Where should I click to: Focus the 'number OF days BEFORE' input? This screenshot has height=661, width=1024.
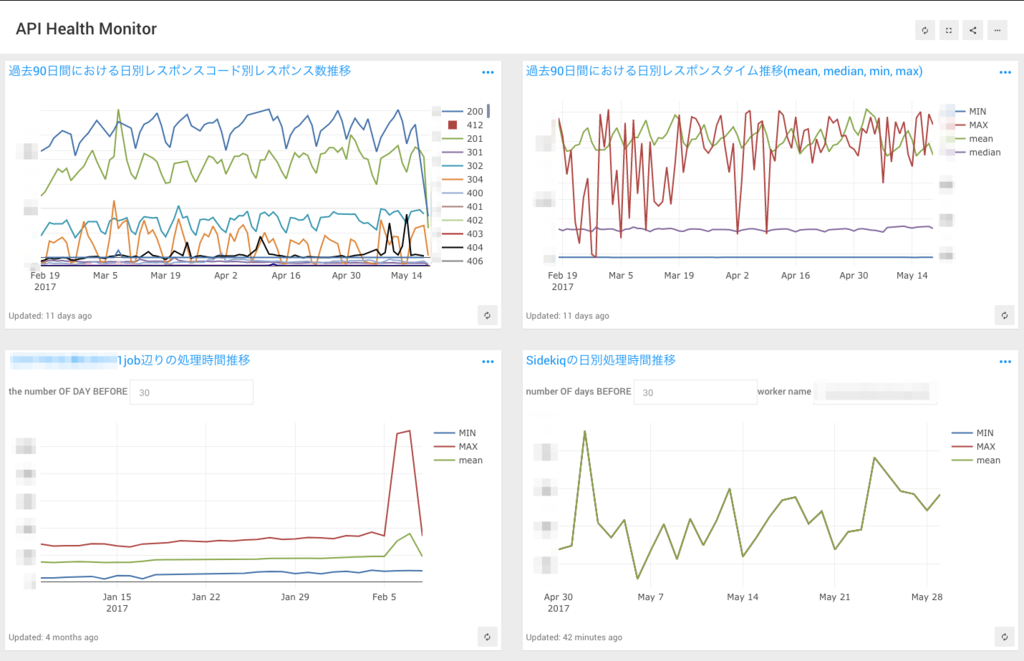tap(696, 393)
